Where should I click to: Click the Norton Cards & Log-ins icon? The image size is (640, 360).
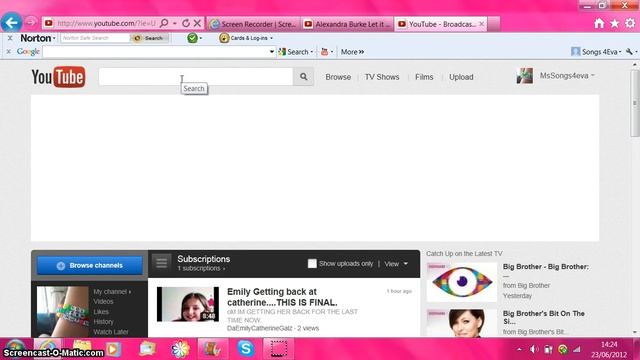[224, 38]
